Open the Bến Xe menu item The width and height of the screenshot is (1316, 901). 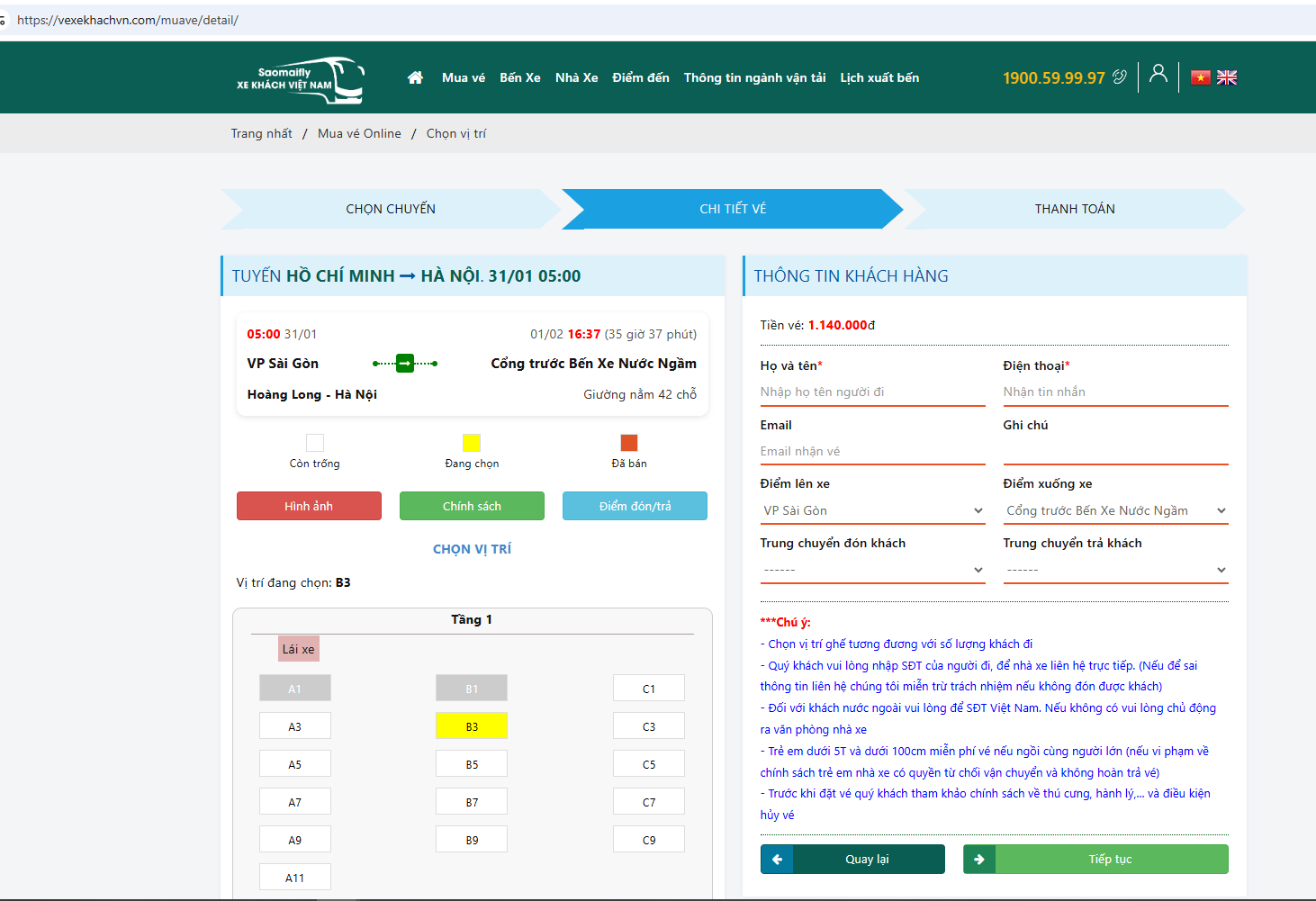[x=520, y=77]
